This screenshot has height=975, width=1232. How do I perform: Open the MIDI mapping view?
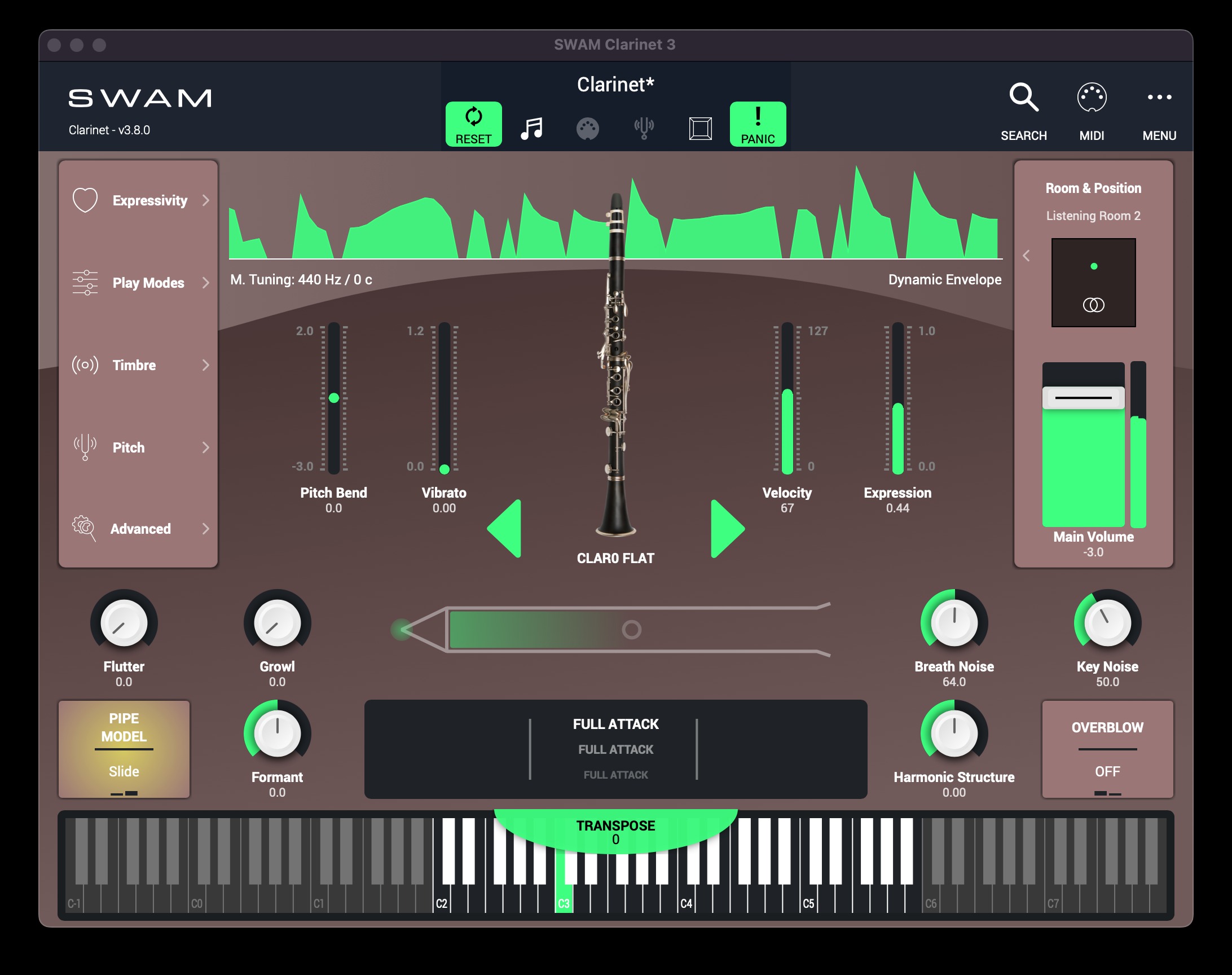click(1092, 97)
